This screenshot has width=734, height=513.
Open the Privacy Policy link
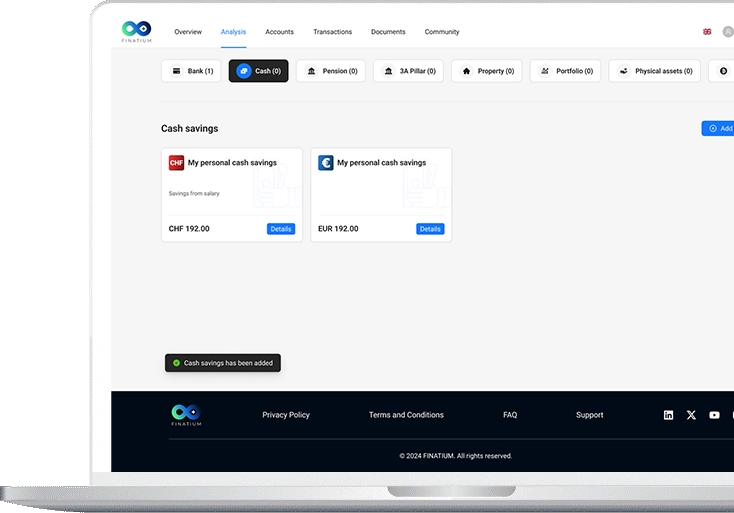pos(286,415)
